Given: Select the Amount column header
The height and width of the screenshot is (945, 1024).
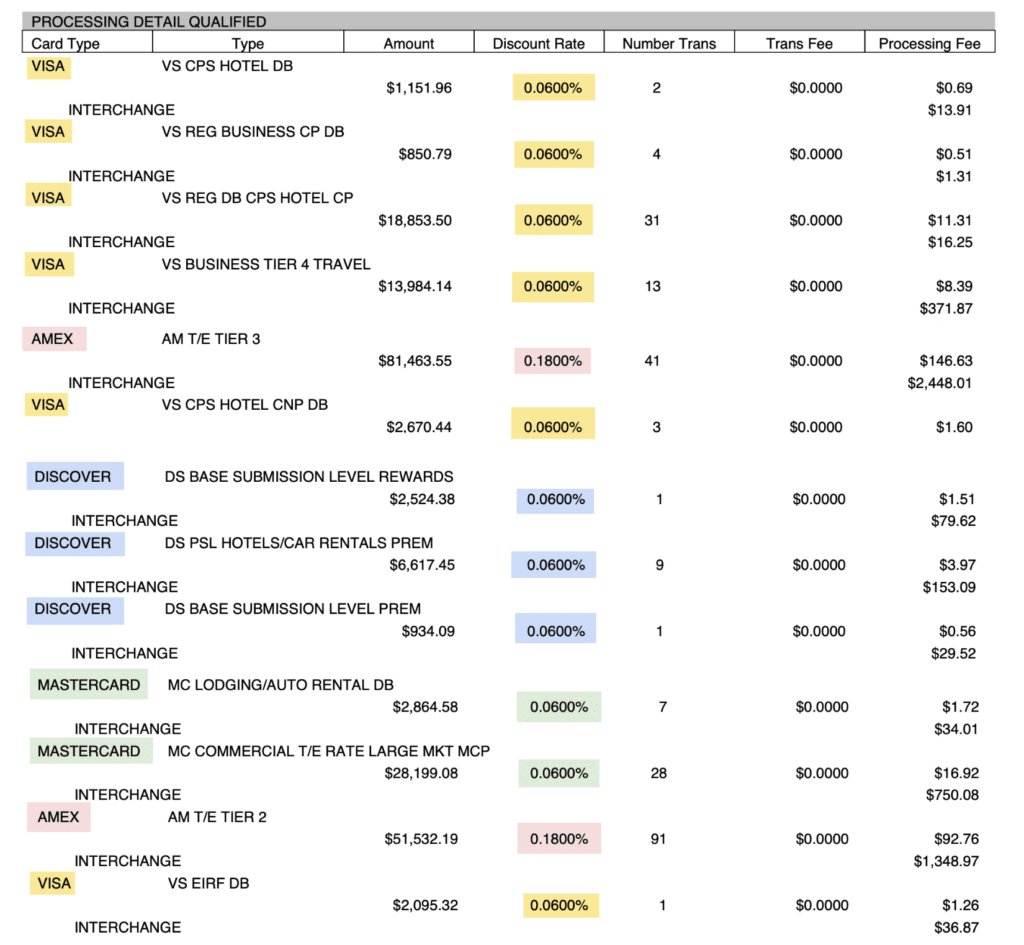Looking at the screenshot, I should (x=409, y=43).
